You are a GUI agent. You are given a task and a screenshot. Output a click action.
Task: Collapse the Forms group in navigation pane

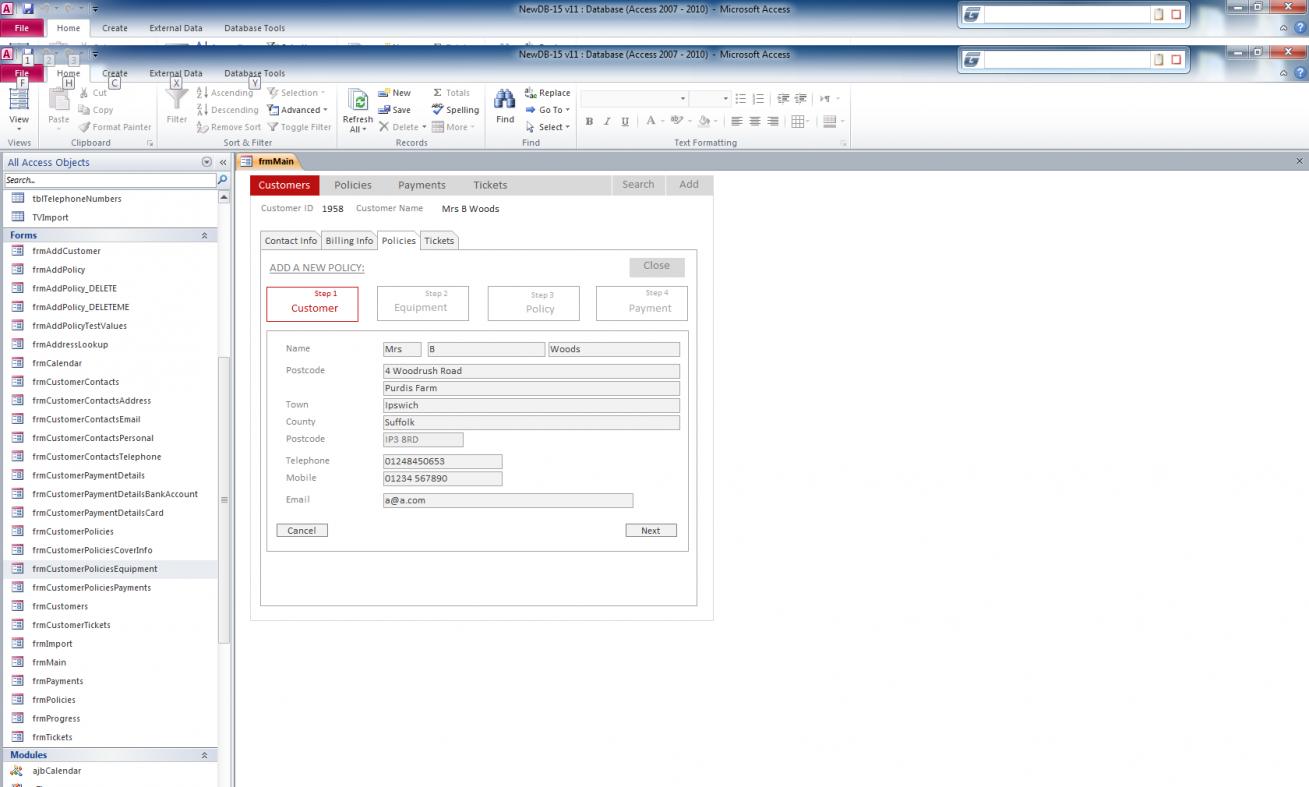click(205, 235)
